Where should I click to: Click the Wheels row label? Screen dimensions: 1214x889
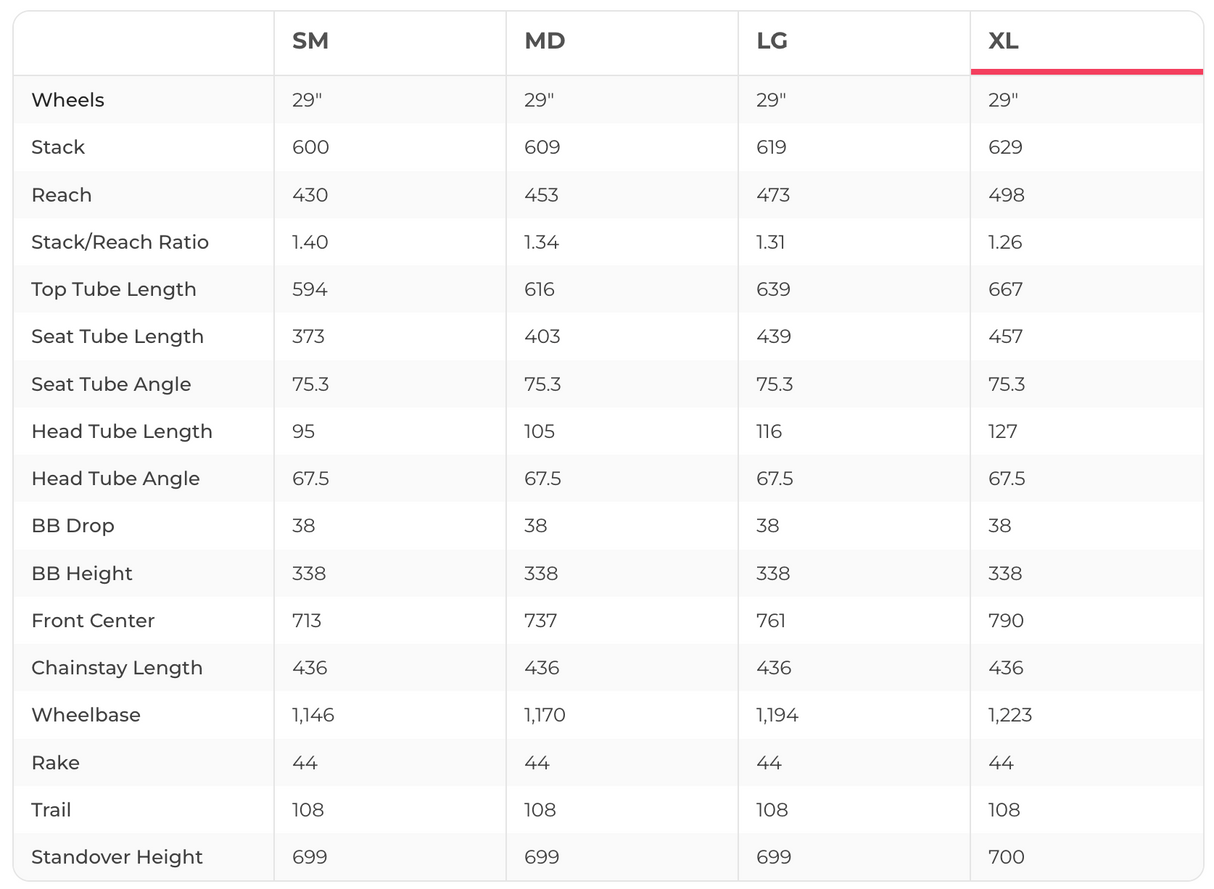click(68, 100)
